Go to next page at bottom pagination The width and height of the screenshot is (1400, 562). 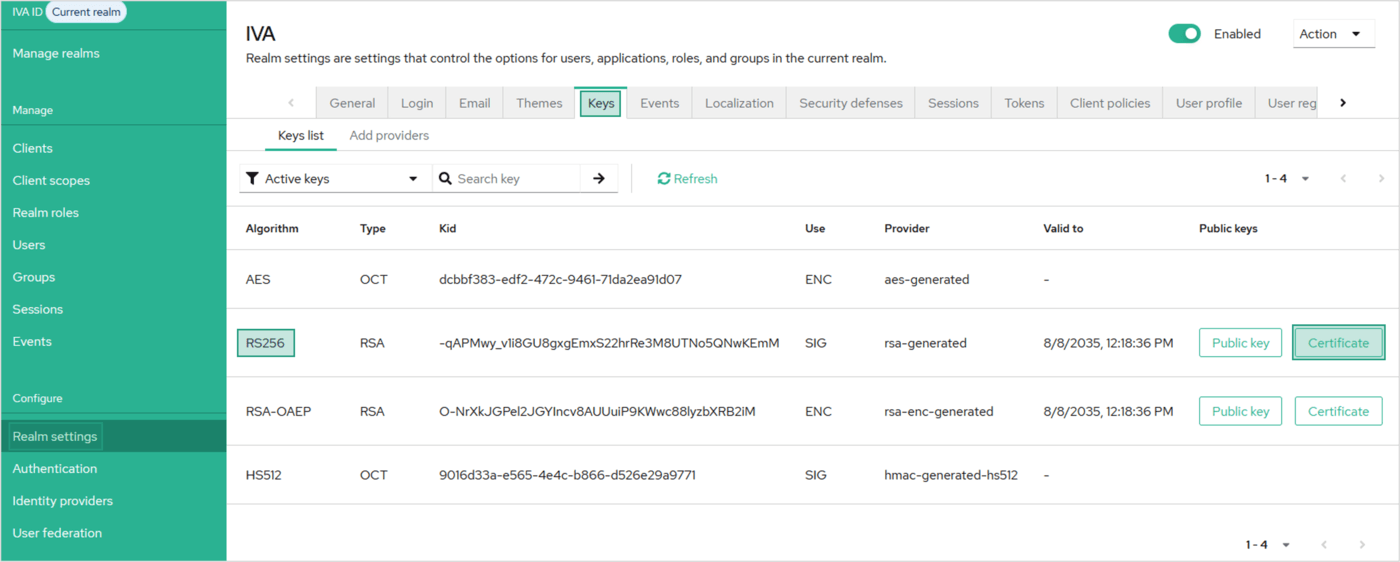click(1362, 545)
